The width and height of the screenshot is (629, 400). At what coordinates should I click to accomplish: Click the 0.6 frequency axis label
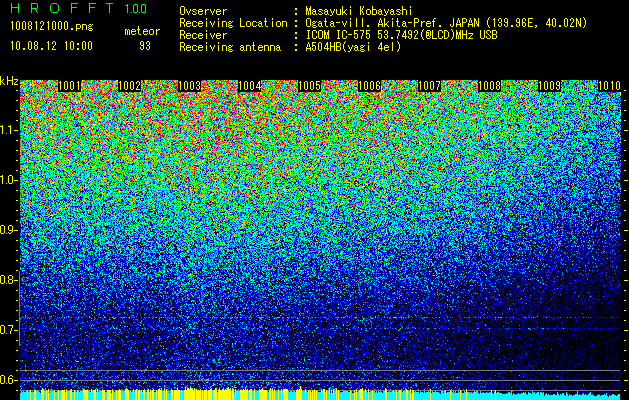coord(8,380)
